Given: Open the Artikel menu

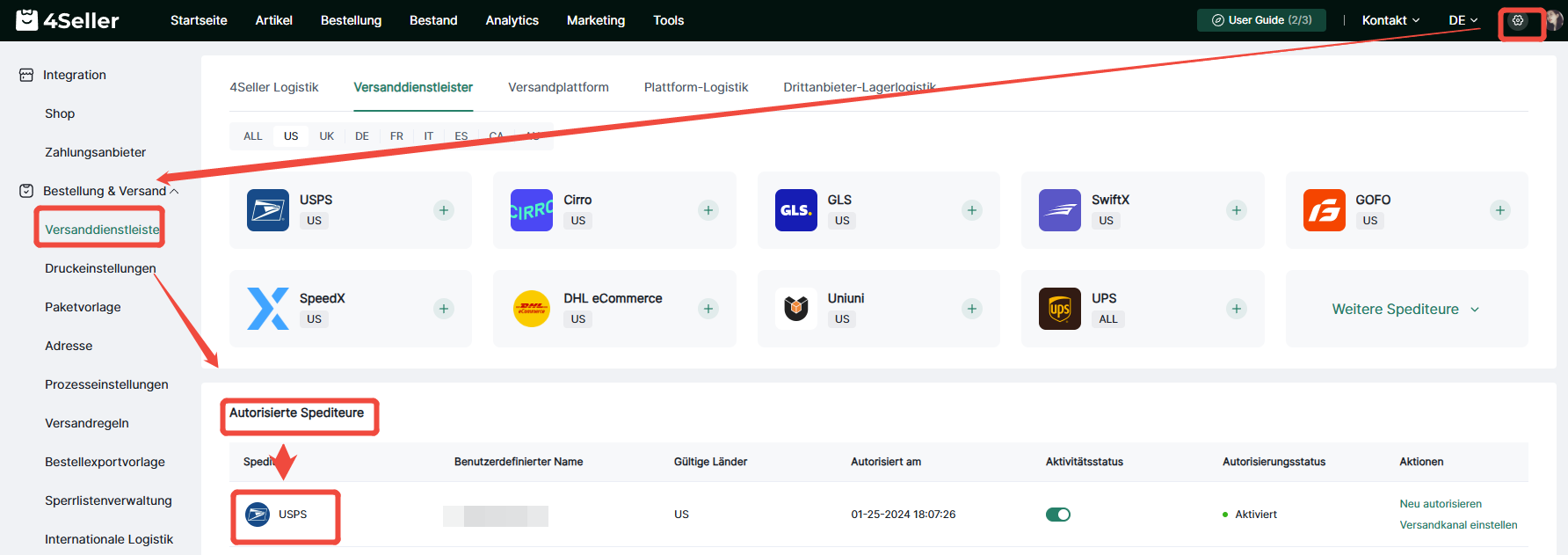Looking at the screenshot, I should click(x=274, y=20).
